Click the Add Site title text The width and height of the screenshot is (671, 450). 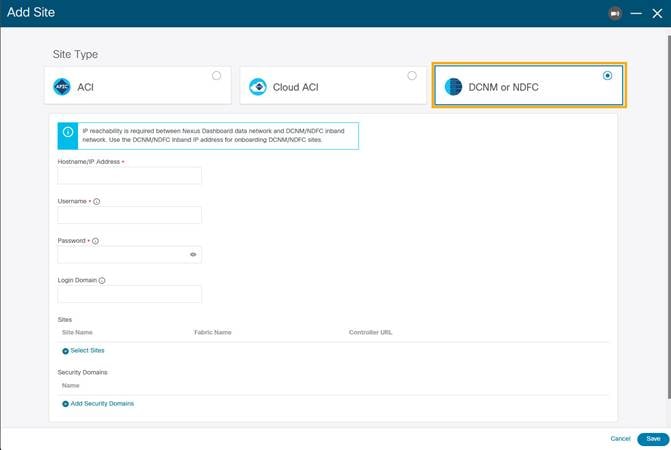pyautogui.click(x=31, y=12)
